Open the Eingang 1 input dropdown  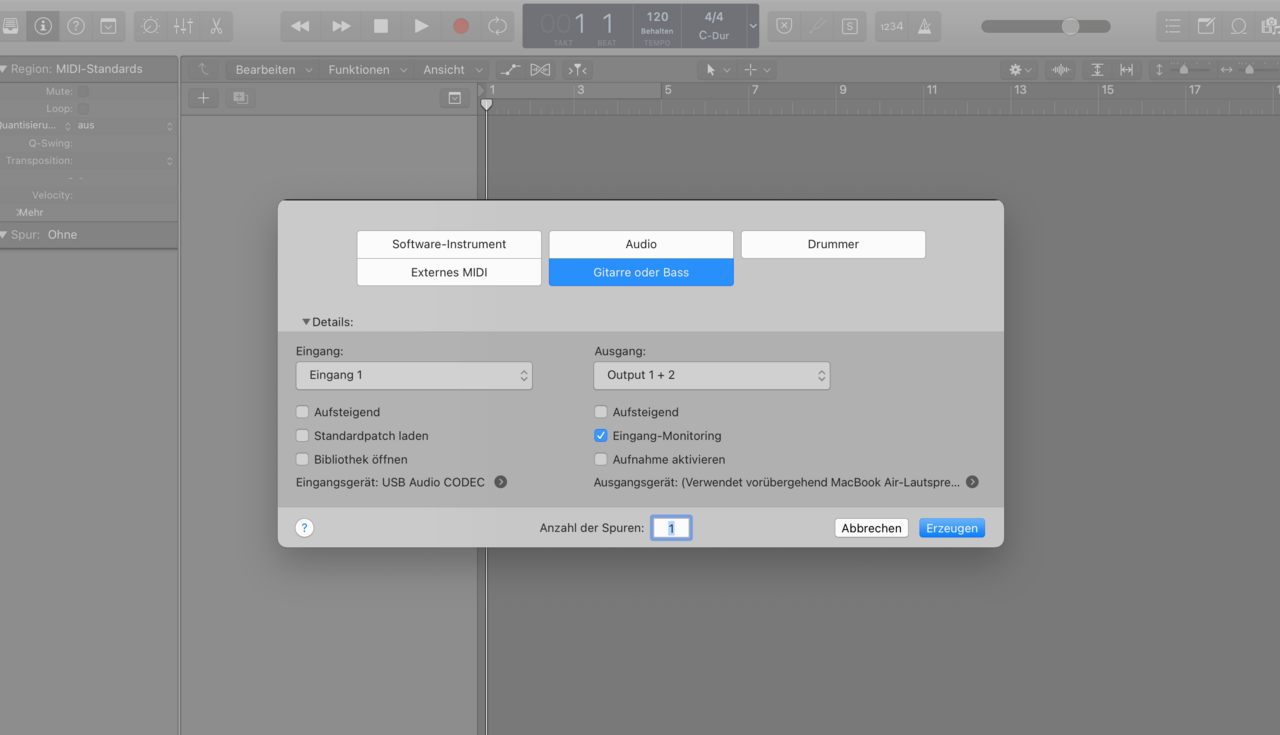click(414, 376)
